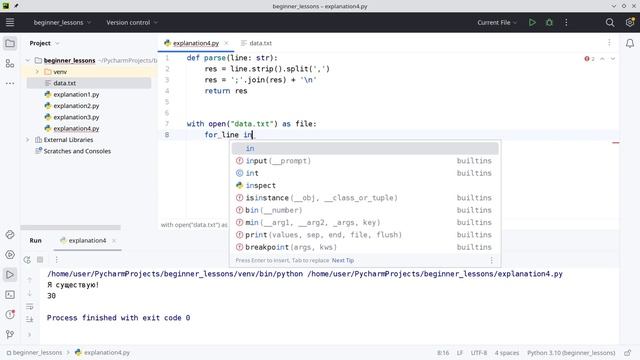Choose 'inspect' completion suggestion

(x=365, y=185)
